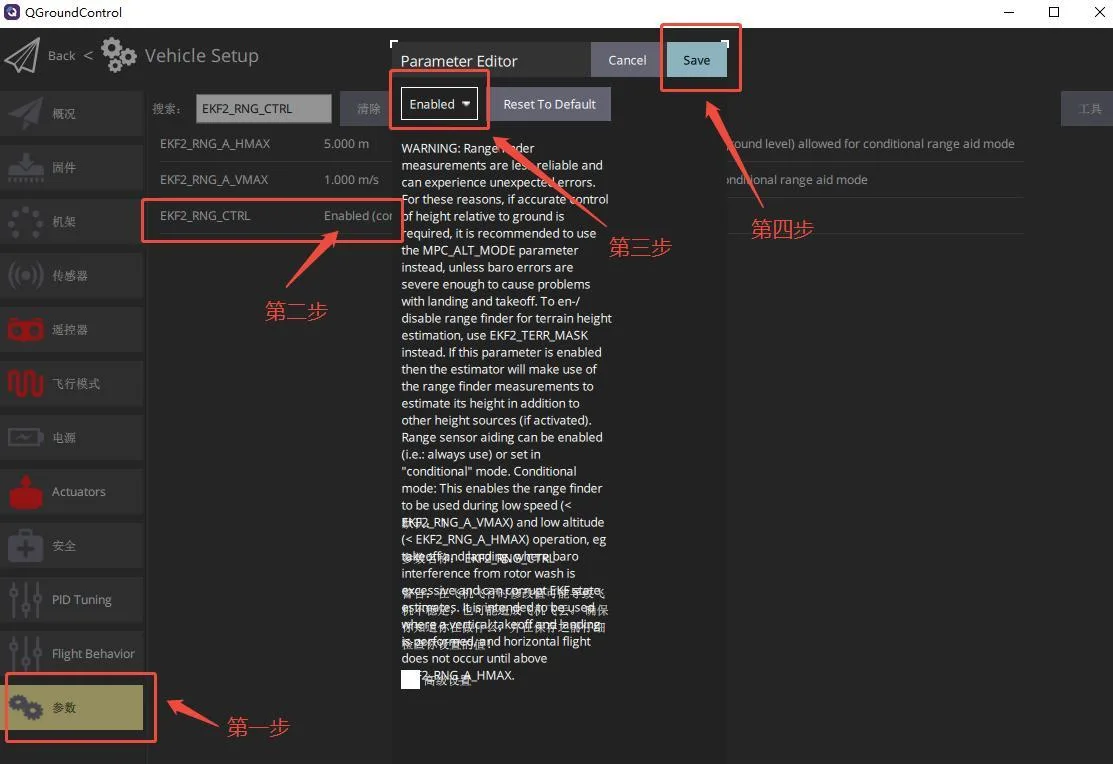Focus the 搜索 parameter search field
Image resolution: width=1113 pixels, height=764 pixels.
click(x=263, y=109)
